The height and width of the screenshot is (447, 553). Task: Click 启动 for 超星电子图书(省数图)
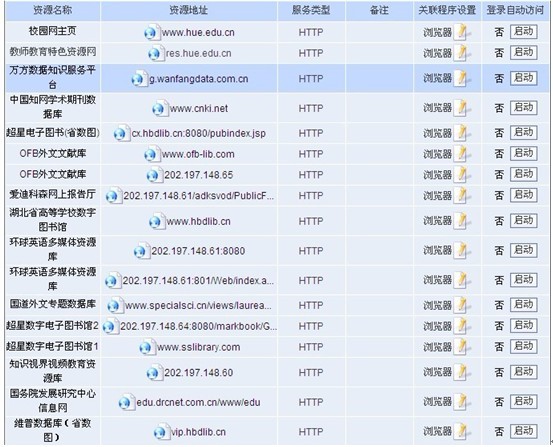pyautogui.click(x=524, y=133)
